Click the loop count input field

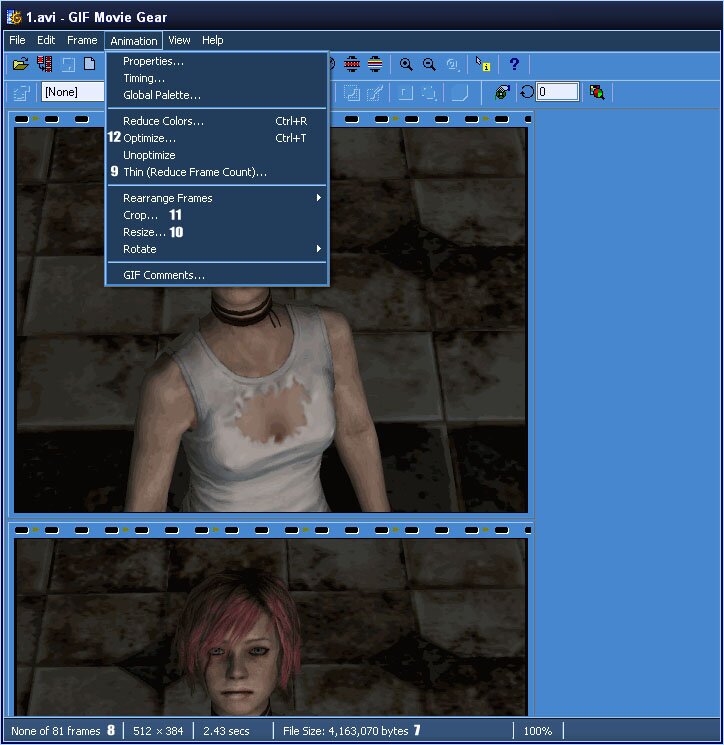(557, 92)
